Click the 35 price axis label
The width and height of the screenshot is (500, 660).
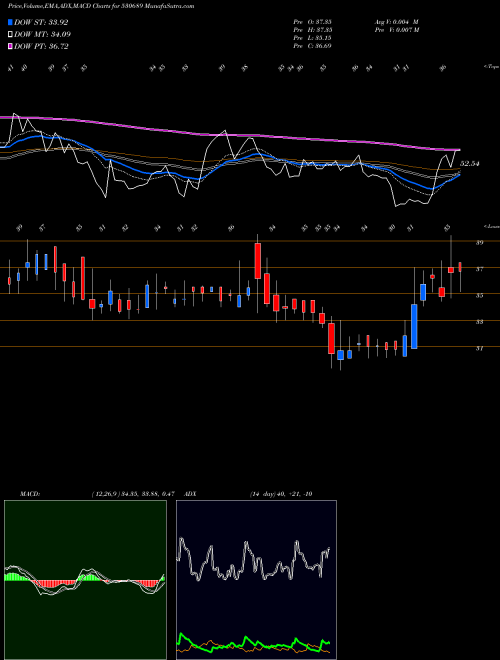(x=479, y=295)
